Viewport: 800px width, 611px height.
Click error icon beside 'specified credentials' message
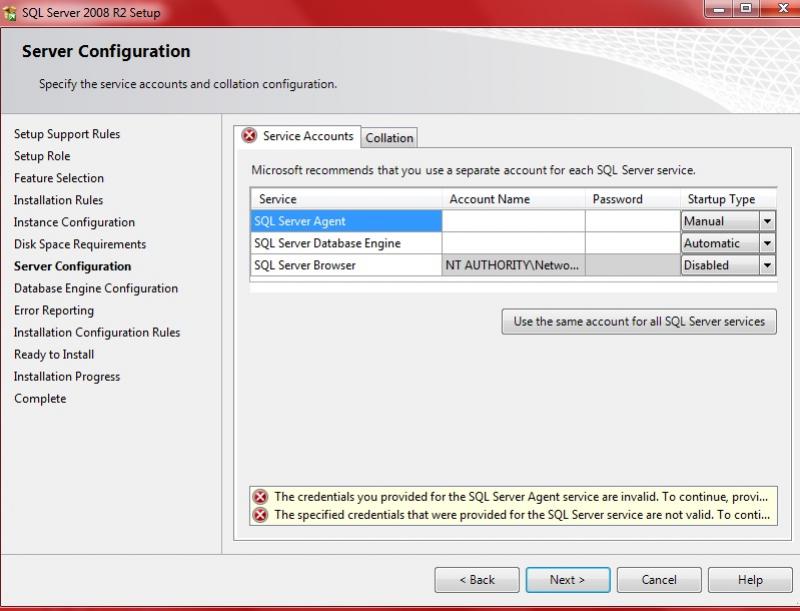click(260, 515)
